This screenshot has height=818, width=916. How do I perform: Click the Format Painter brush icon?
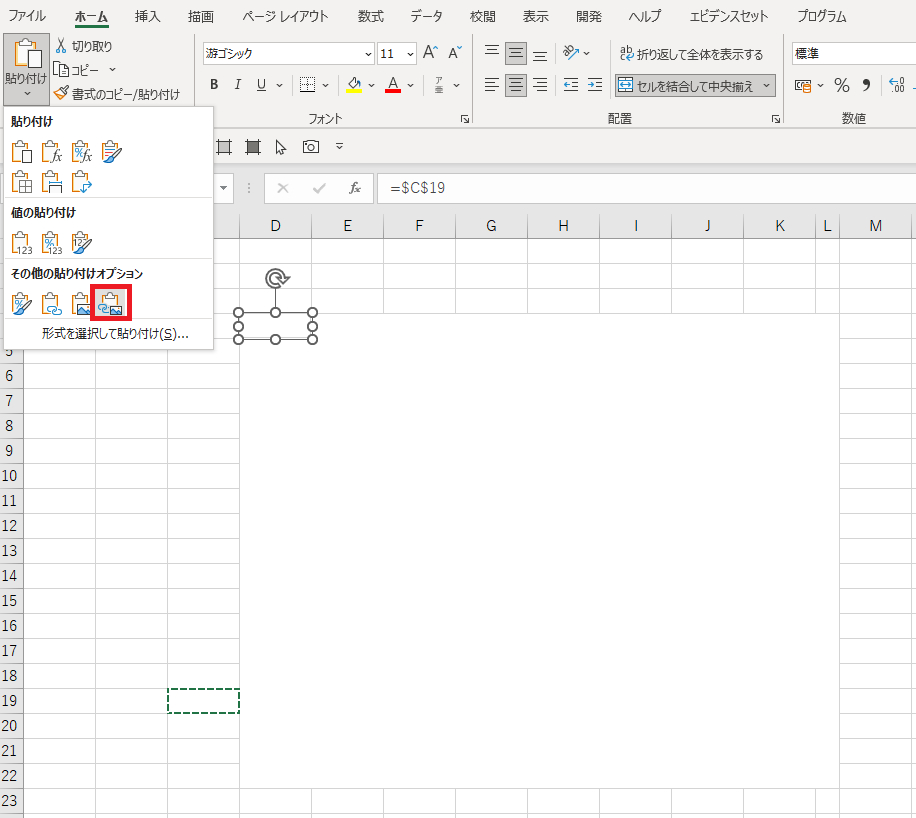click(x=61, y=94)
